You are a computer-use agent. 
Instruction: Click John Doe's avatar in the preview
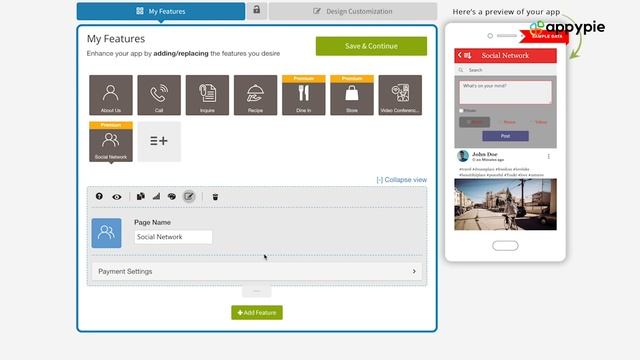tap(463, 156)
